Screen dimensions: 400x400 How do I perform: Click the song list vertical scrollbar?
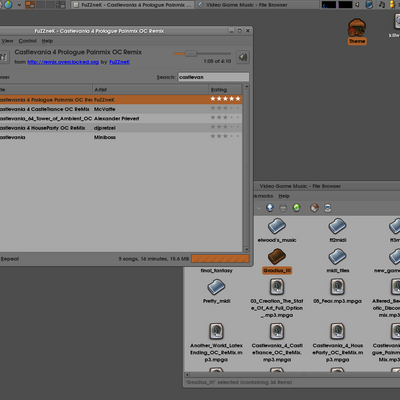[x=246, y=168]
